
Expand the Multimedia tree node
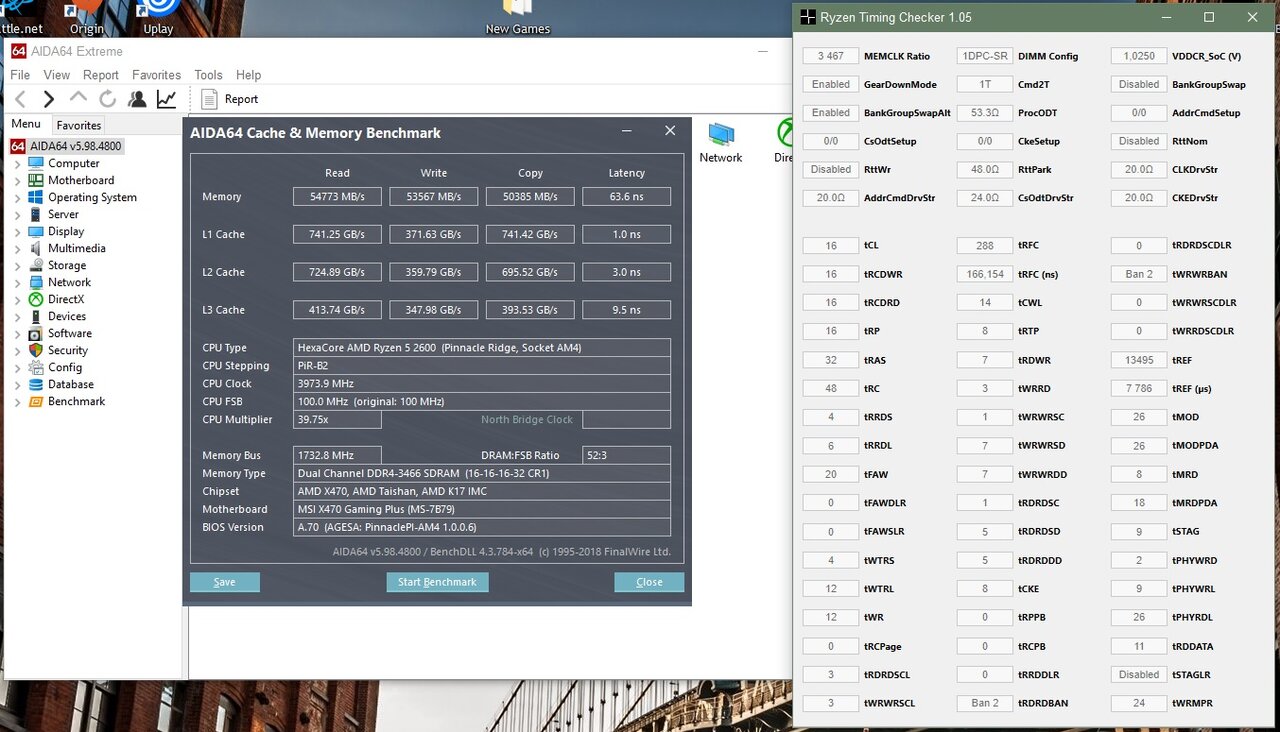click(x=17, y=248)
